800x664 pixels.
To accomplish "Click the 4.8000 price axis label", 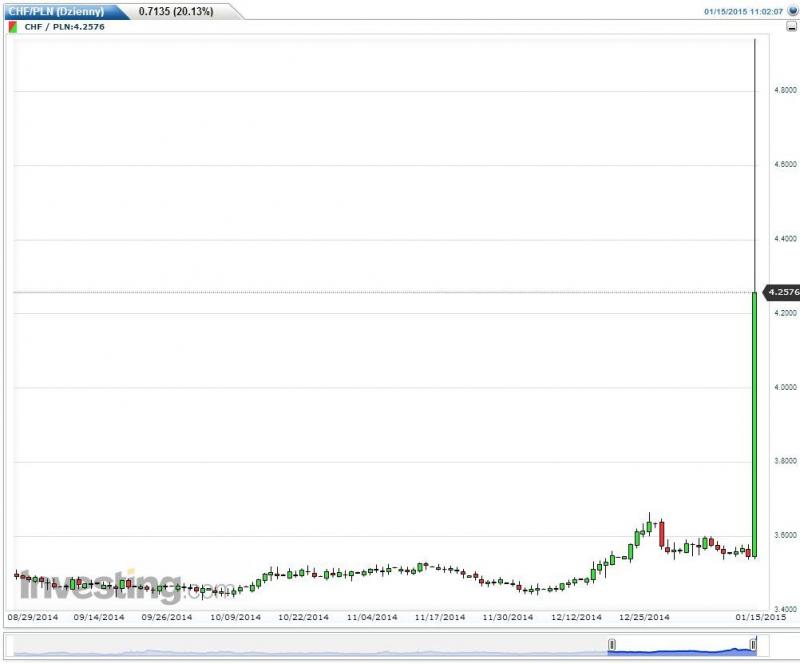I will pyautogui.click(x=784, y=91).
